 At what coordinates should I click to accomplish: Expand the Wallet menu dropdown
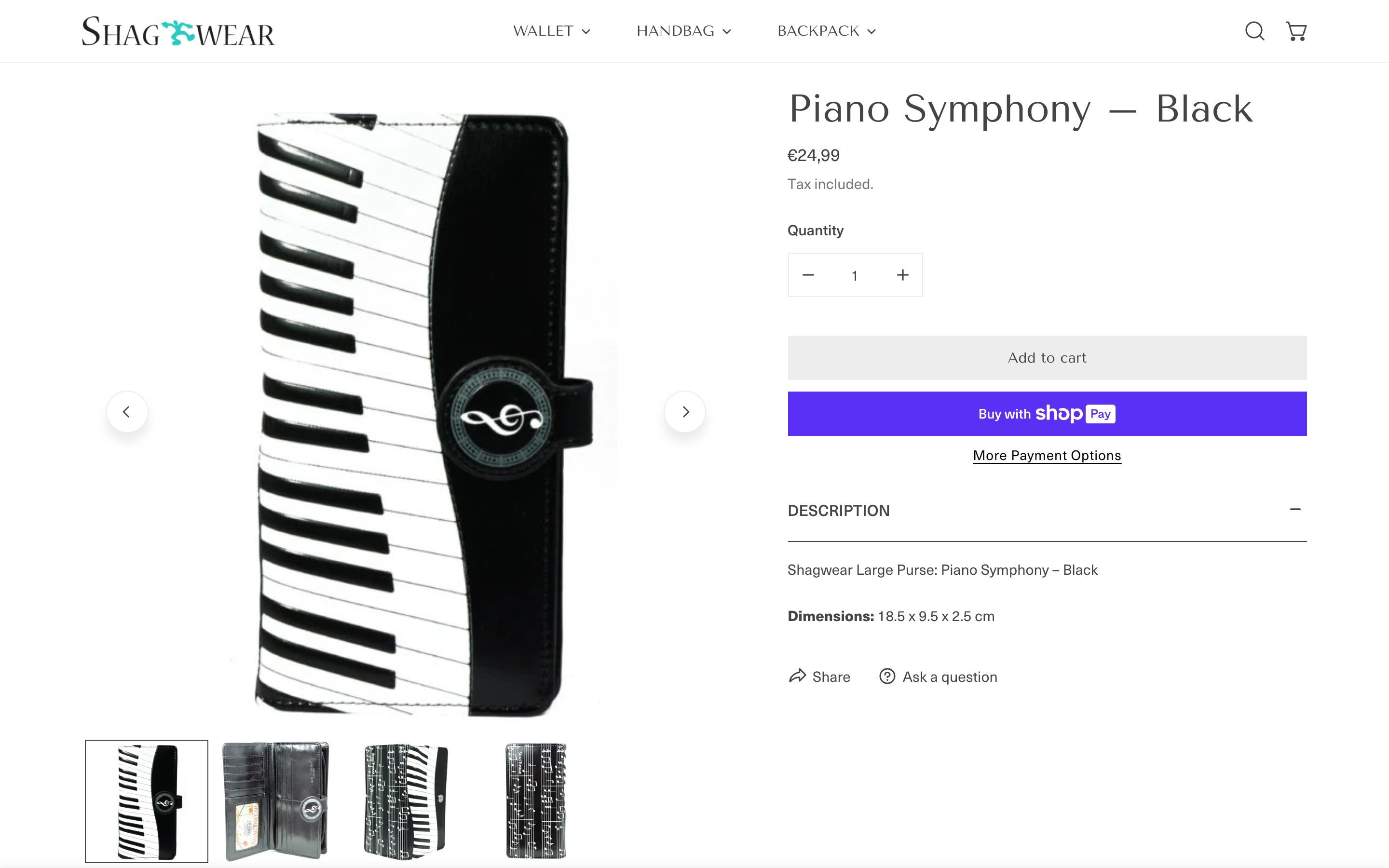click(551, 31)
